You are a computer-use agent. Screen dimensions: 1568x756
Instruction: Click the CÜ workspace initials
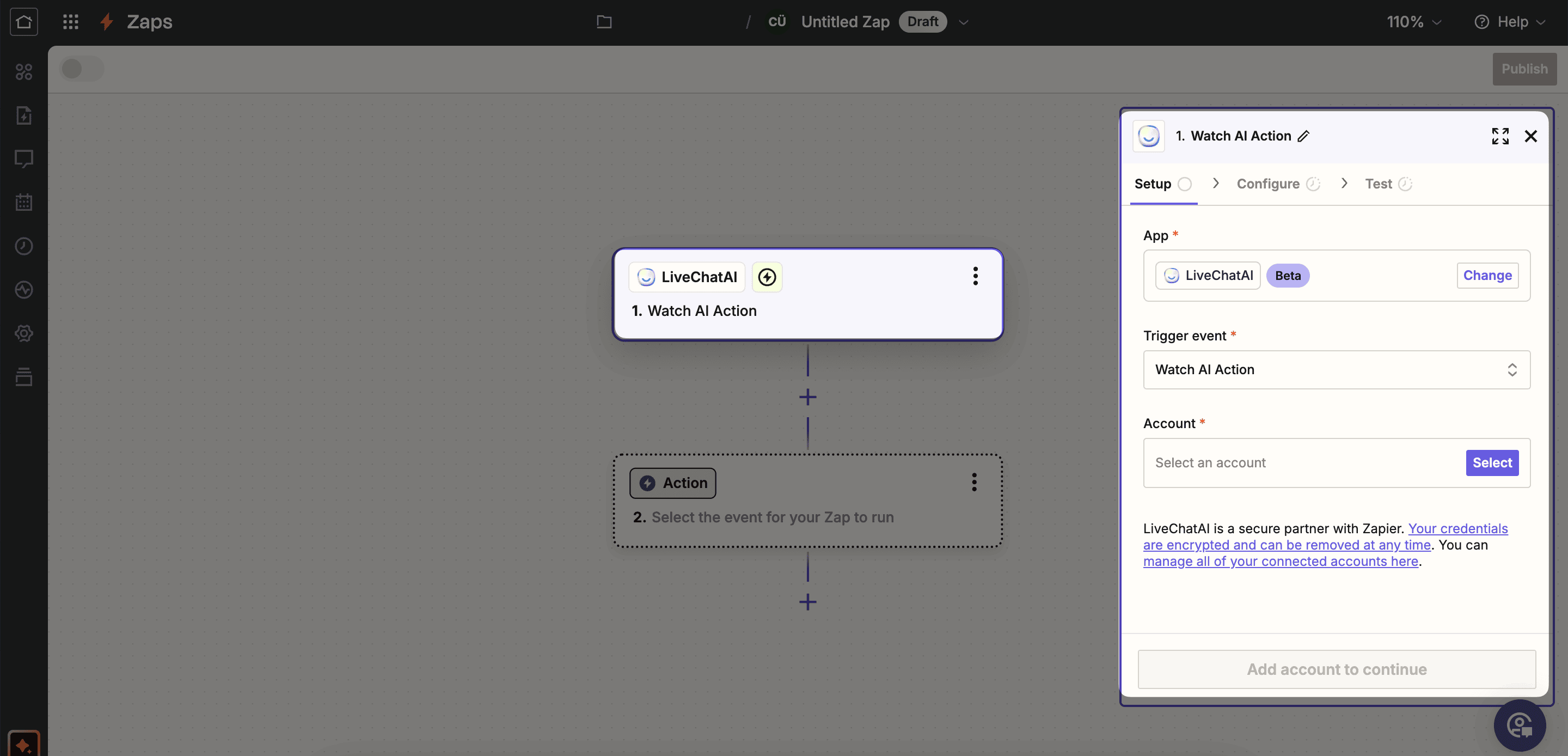click(x=777, y=21)
